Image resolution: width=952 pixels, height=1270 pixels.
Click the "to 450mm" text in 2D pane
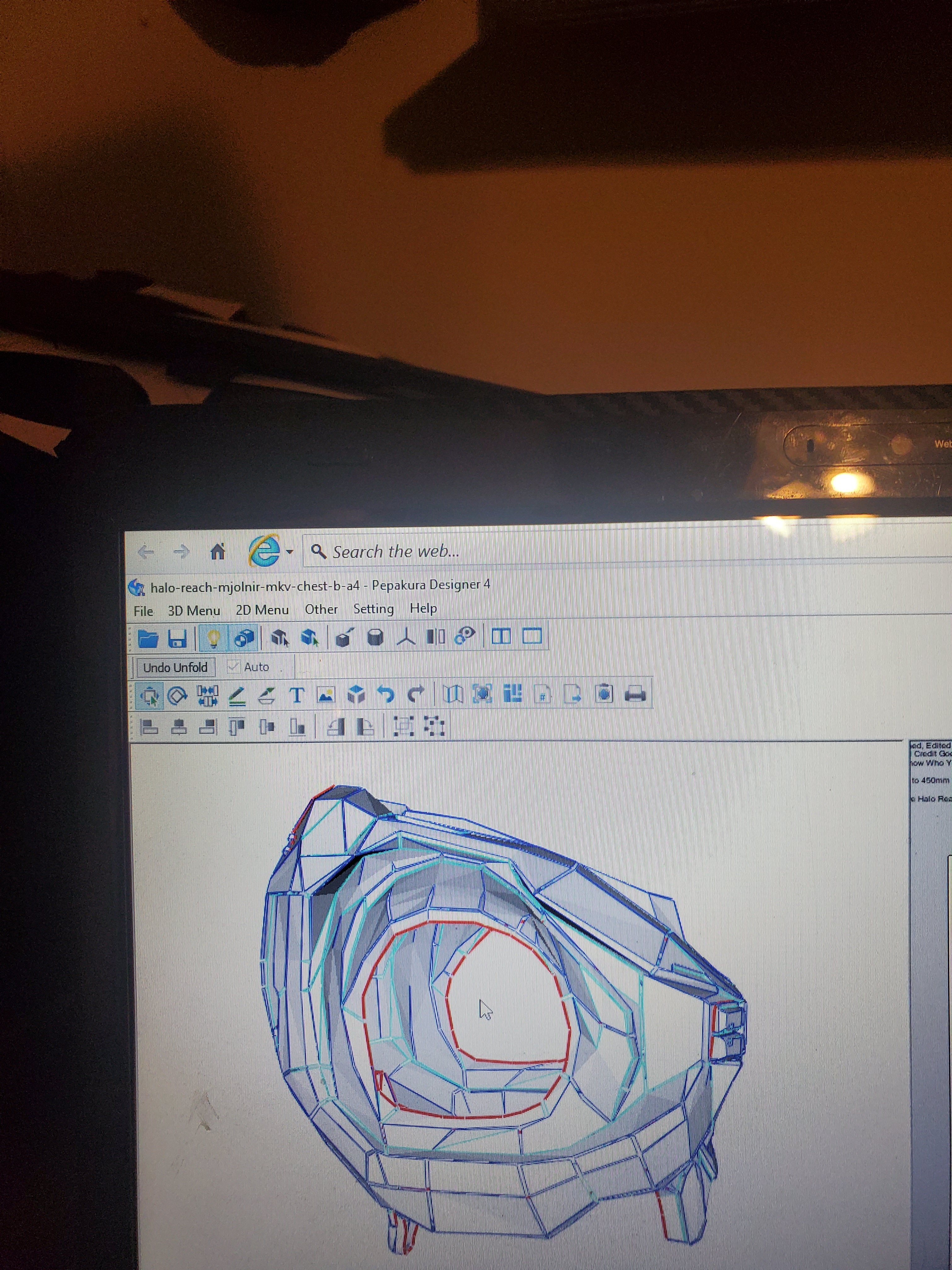pos(931,780)
